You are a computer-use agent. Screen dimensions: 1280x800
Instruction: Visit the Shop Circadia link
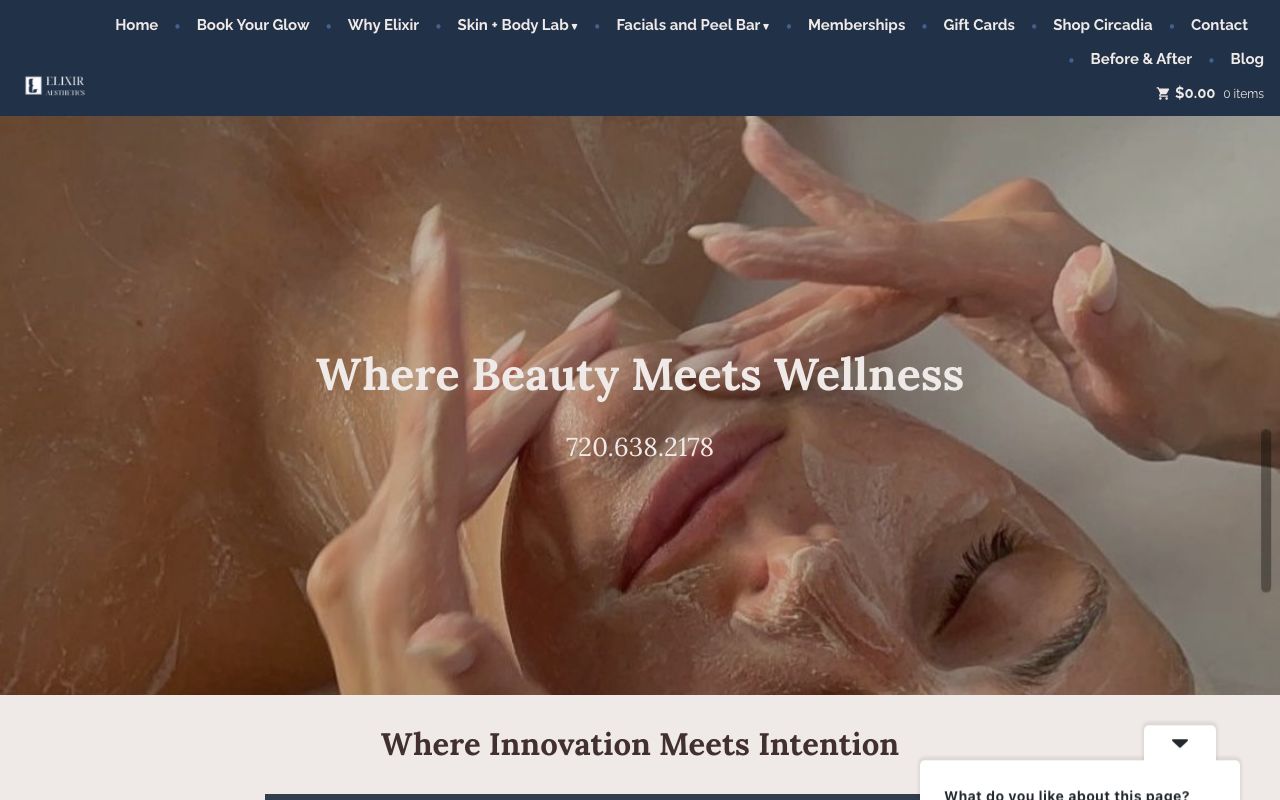click(x=1102, y=25)
